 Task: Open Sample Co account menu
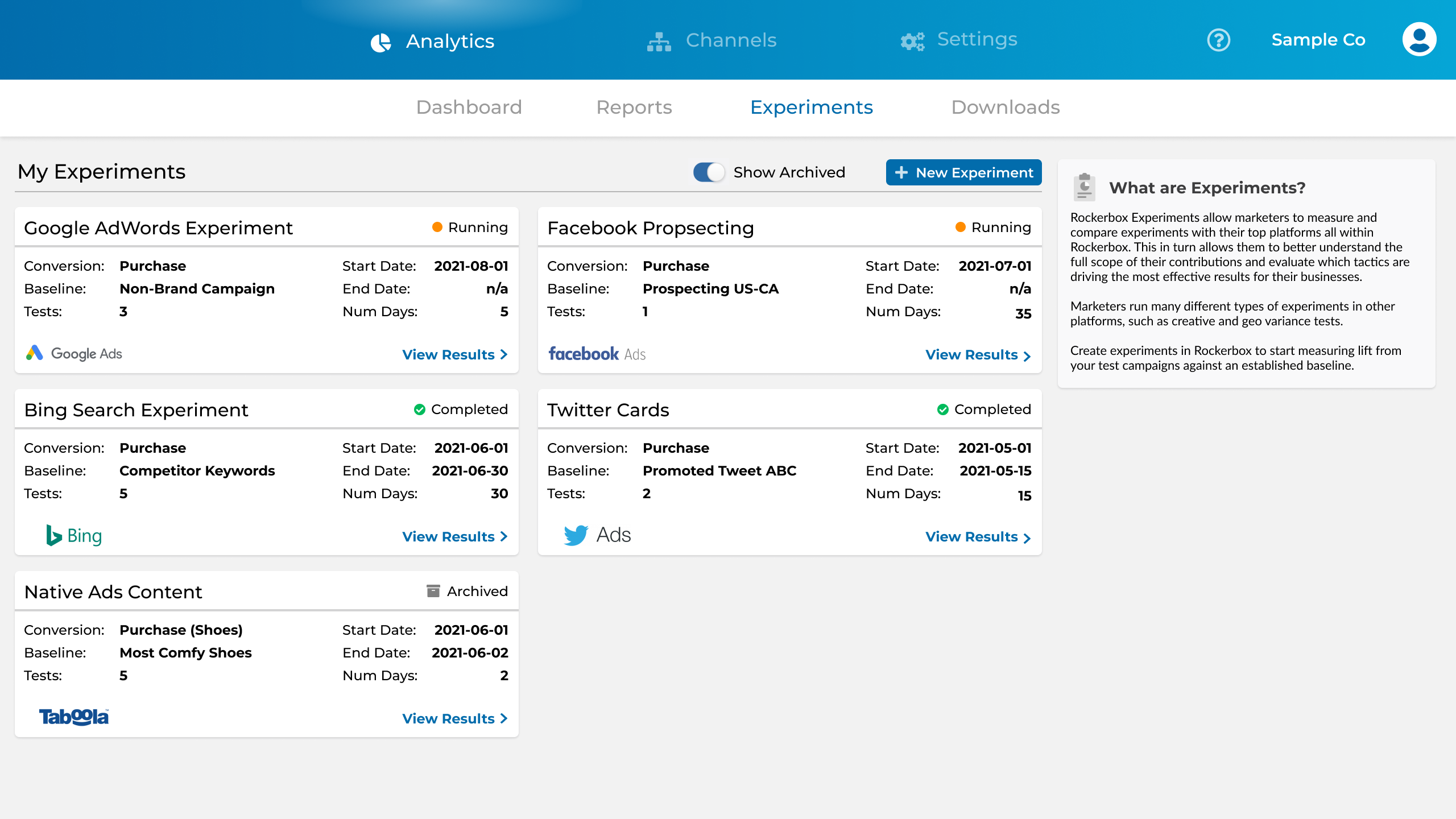coord(1318,40)
